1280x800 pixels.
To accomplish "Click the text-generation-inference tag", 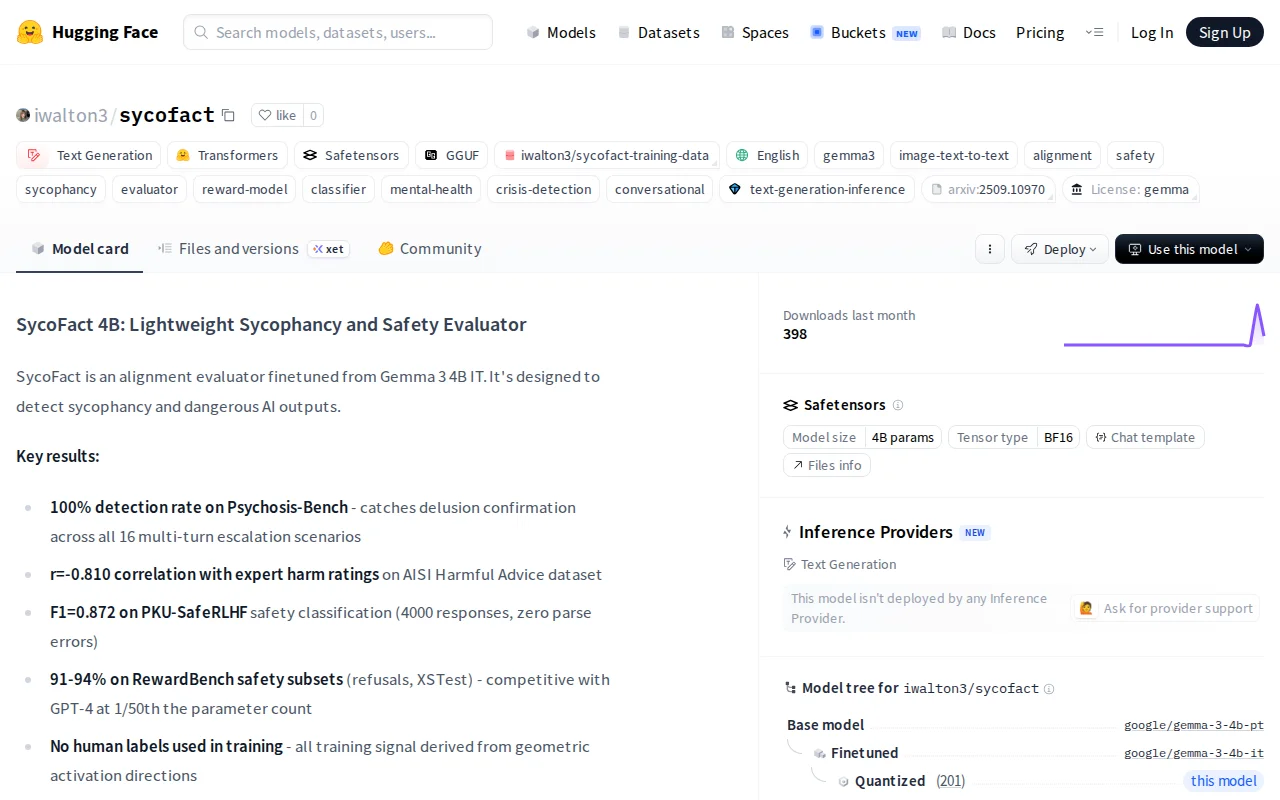I will click(816, 189).
